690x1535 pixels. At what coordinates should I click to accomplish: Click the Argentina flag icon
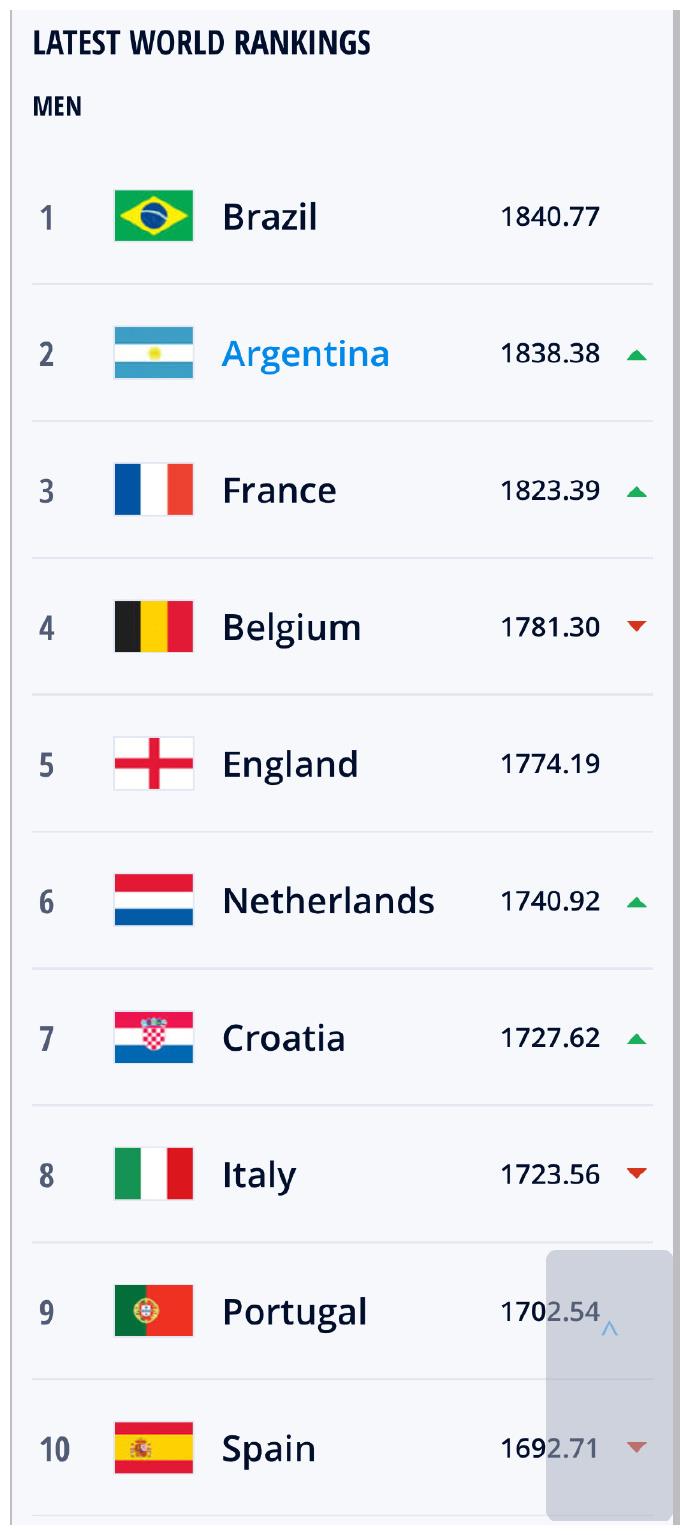pyautogui.click(x=154, y=353)
